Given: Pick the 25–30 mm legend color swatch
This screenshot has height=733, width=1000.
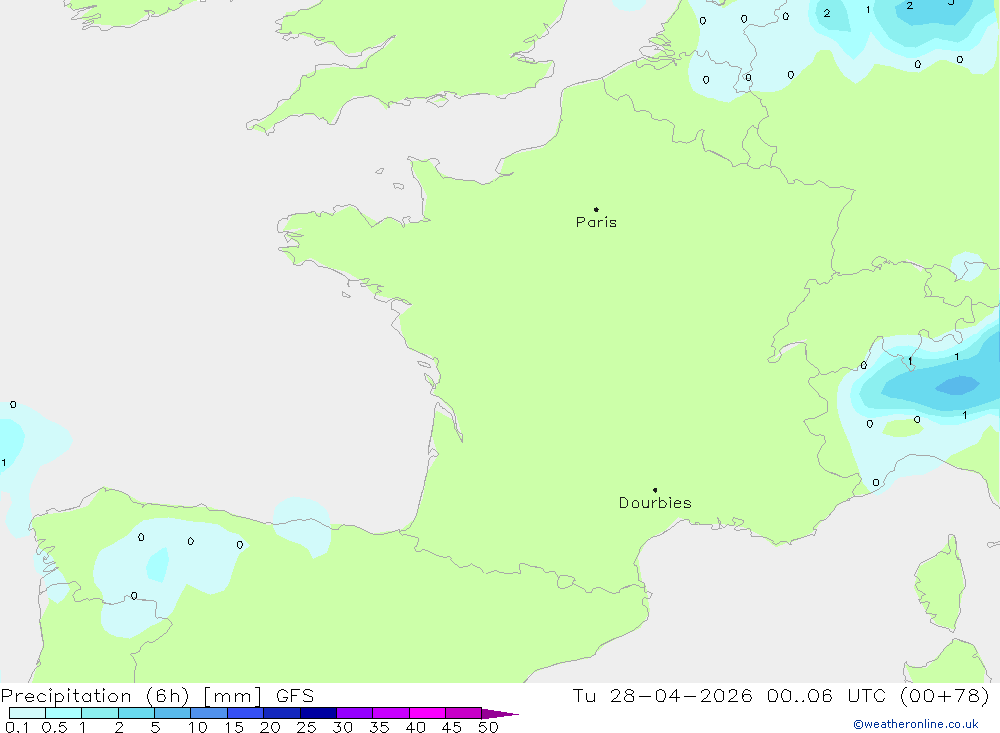Looking at the screenshot, I should (318, 713).
